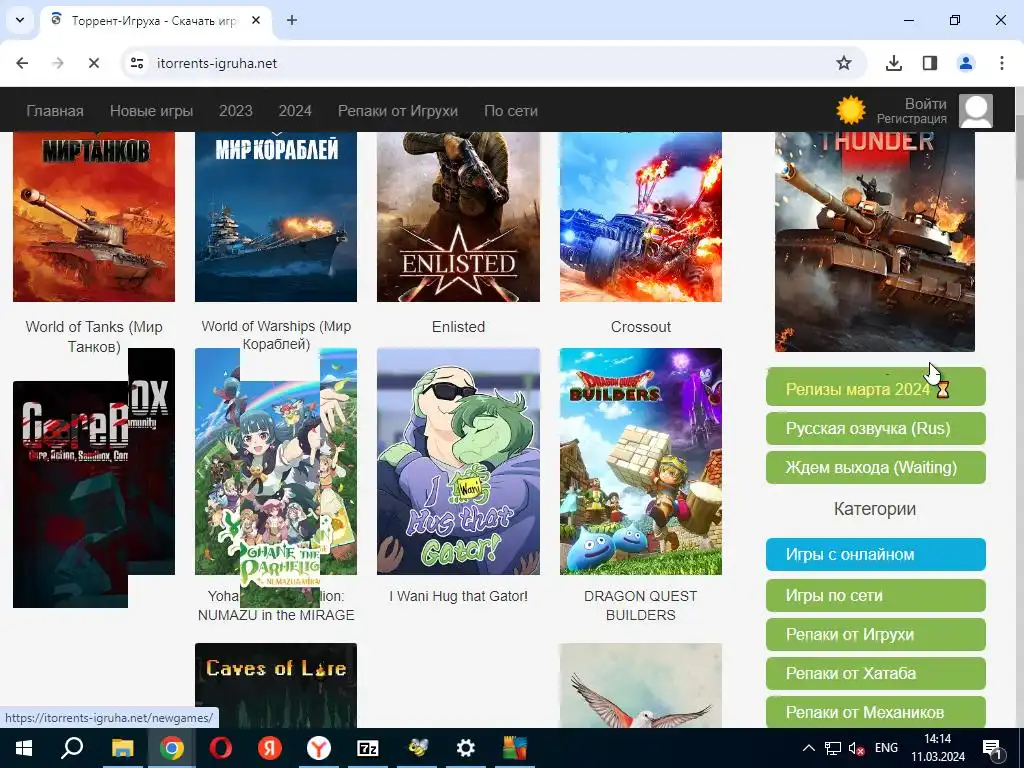Open the Windows Start menu

pyautogui.click(x=24, y=748)
